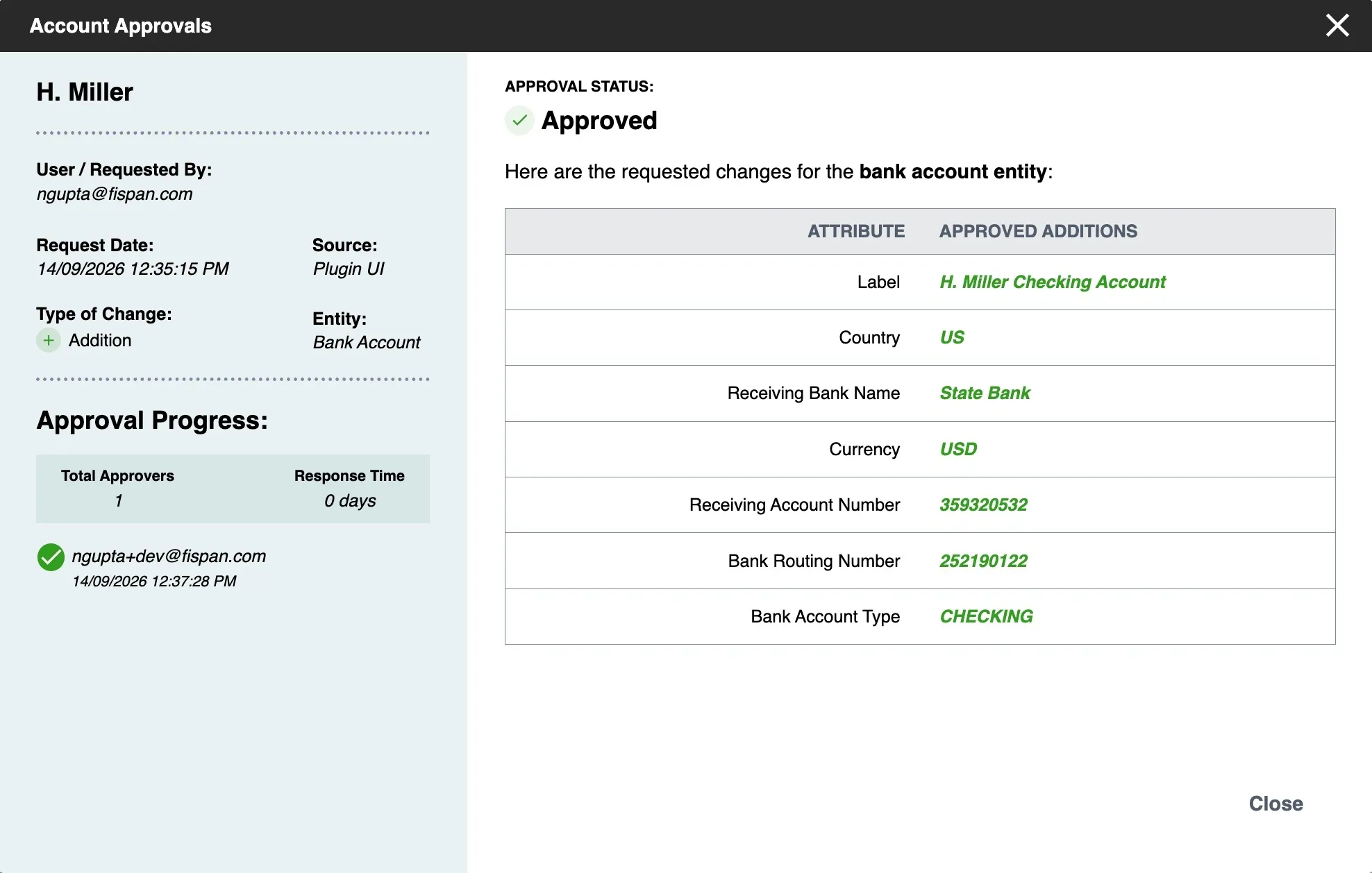Click the Bank Account entity value

pos(367,343)
